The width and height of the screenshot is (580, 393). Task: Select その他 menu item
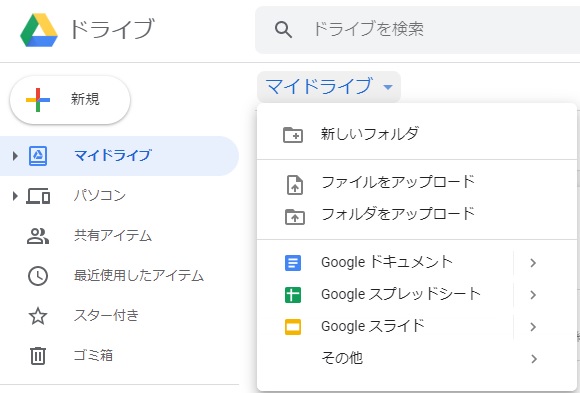(417, 359)
